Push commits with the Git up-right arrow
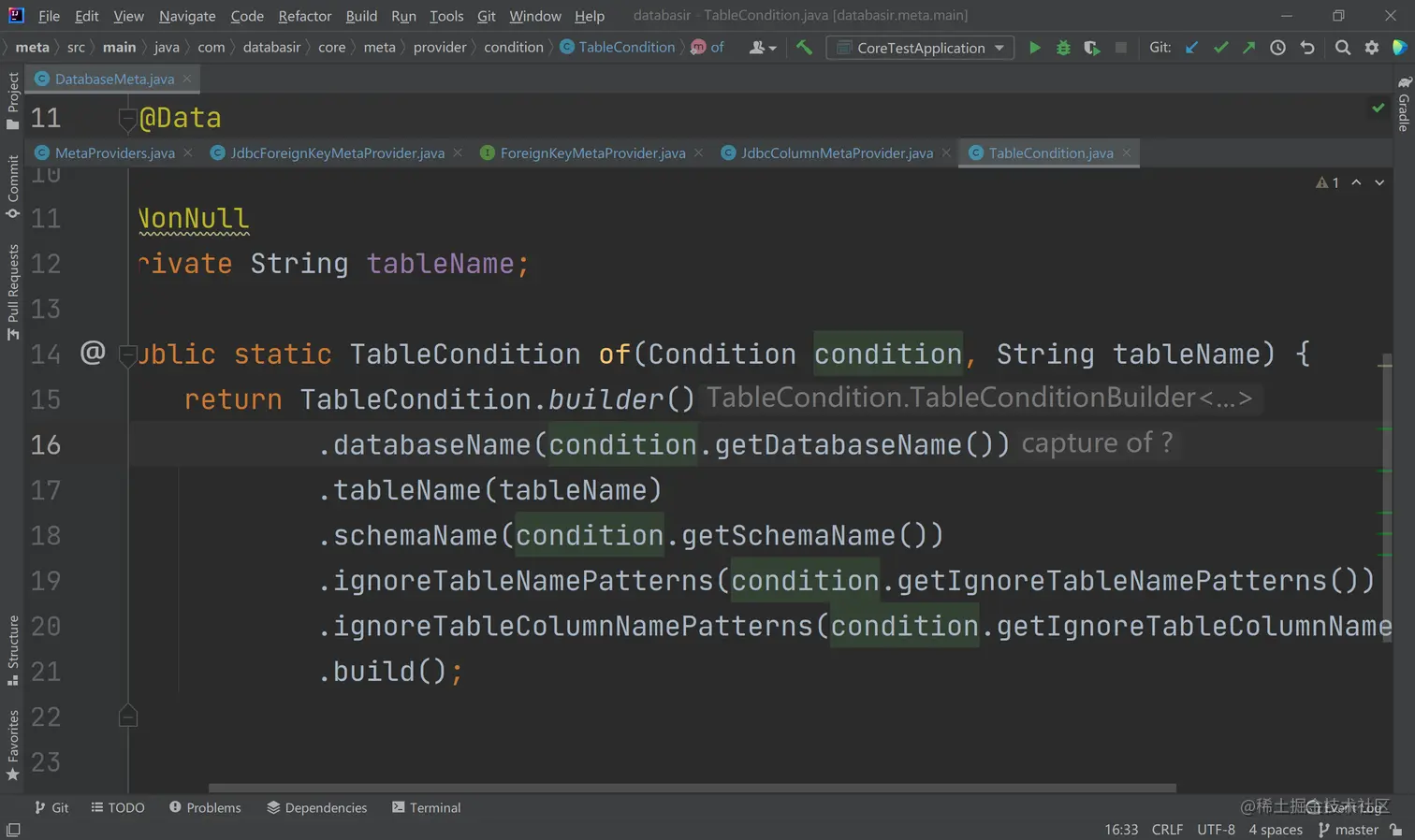The image size is (1415, 840). [x=1248, y=48]
